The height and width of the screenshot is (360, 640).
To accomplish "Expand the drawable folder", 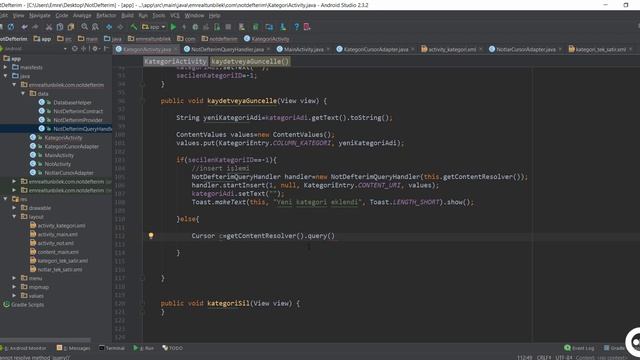I will point(14,208).
